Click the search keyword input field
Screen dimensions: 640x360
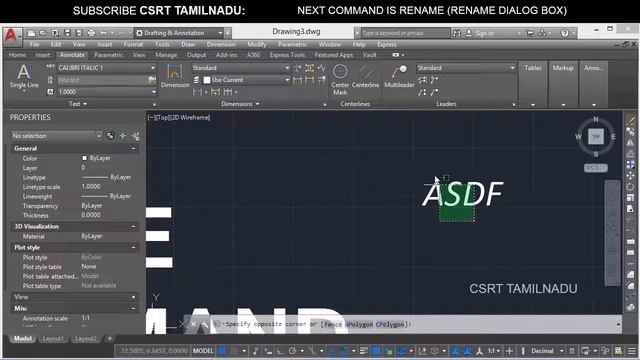click(x=405, y=33)
